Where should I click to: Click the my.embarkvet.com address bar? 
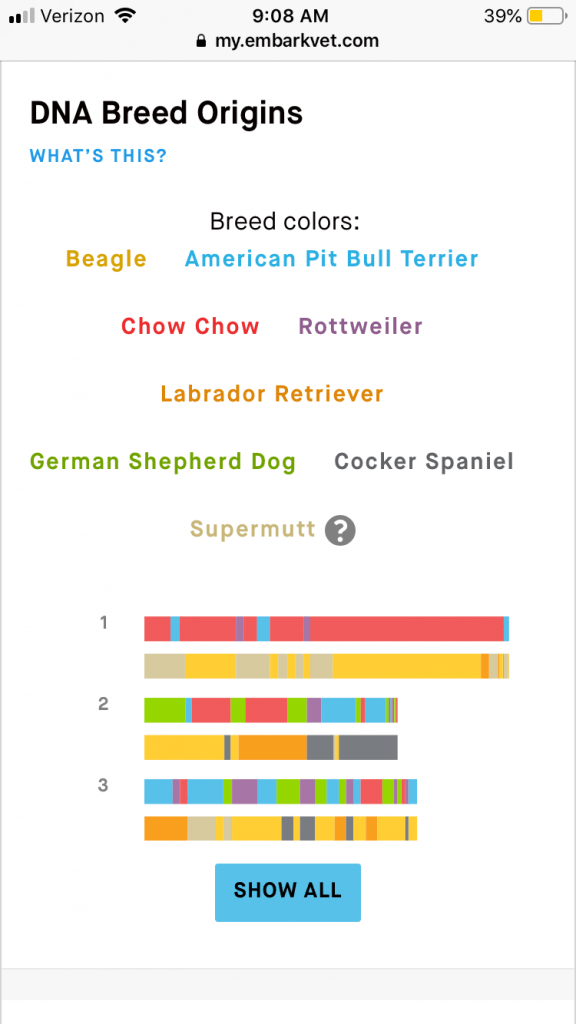(x=287, y=40)
